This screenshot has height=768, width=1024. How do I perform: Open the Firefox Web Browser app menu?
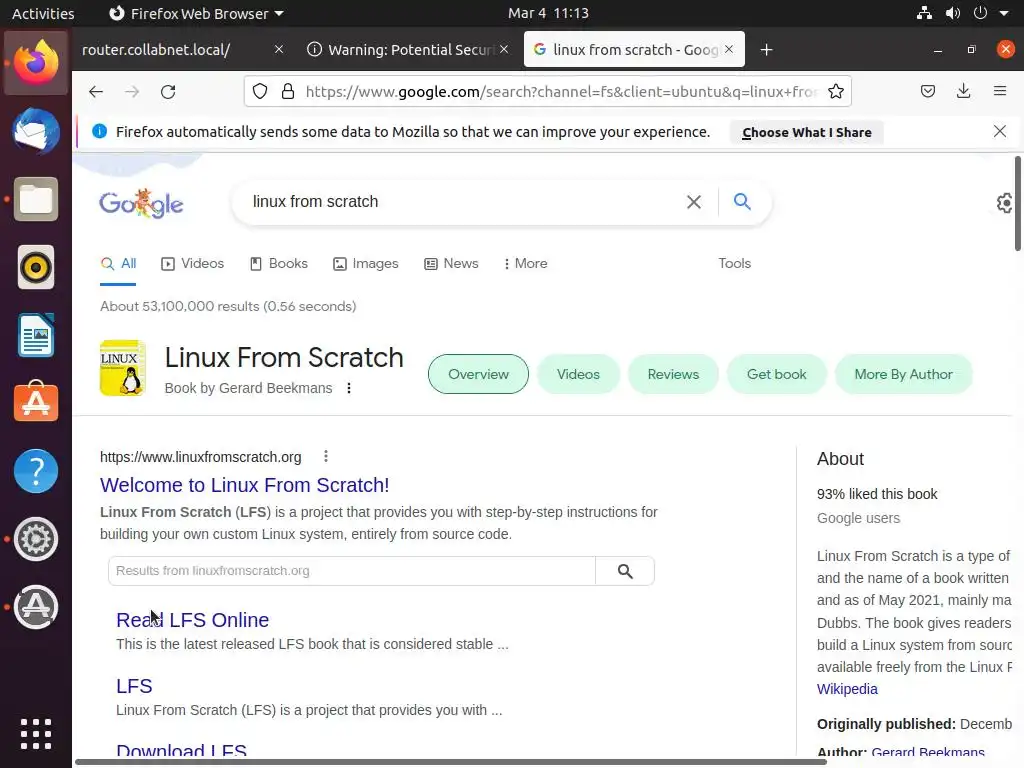click(x=196, y=13)
